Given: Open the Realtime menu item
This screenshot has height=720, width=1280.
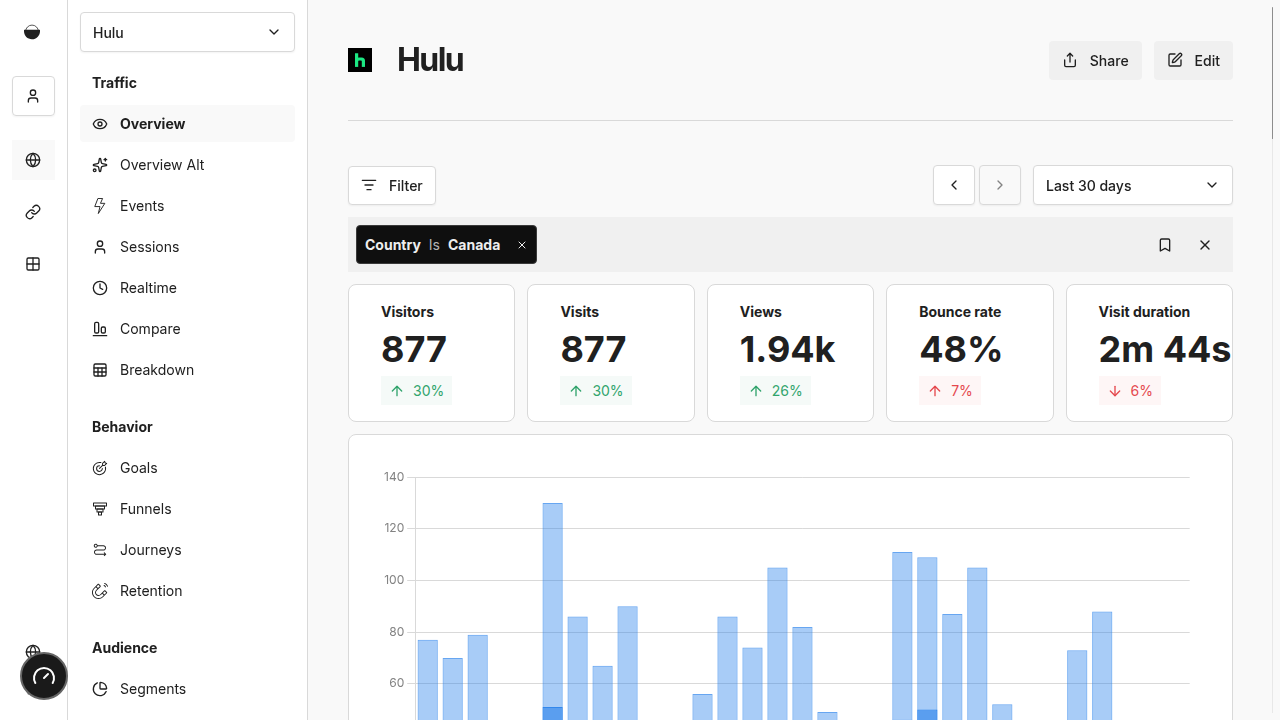Looking at the screenshot, I should tap(148, 288).
